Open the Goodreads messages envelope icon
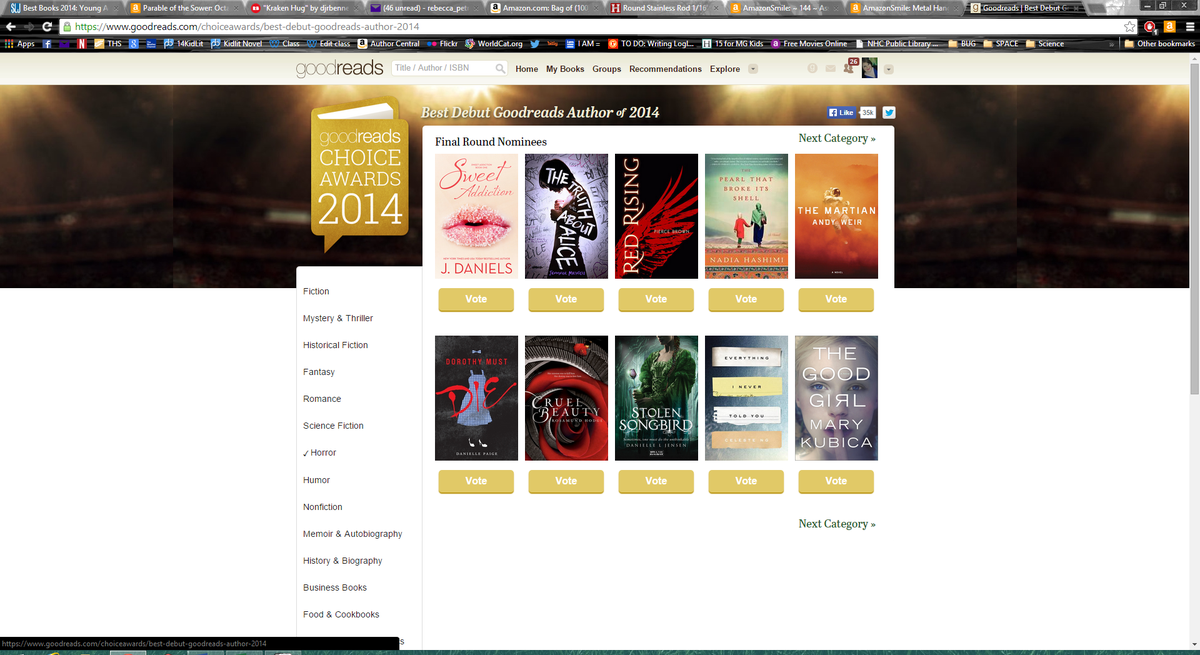This screenshot has width=1200, height=655. pos(831,69)
